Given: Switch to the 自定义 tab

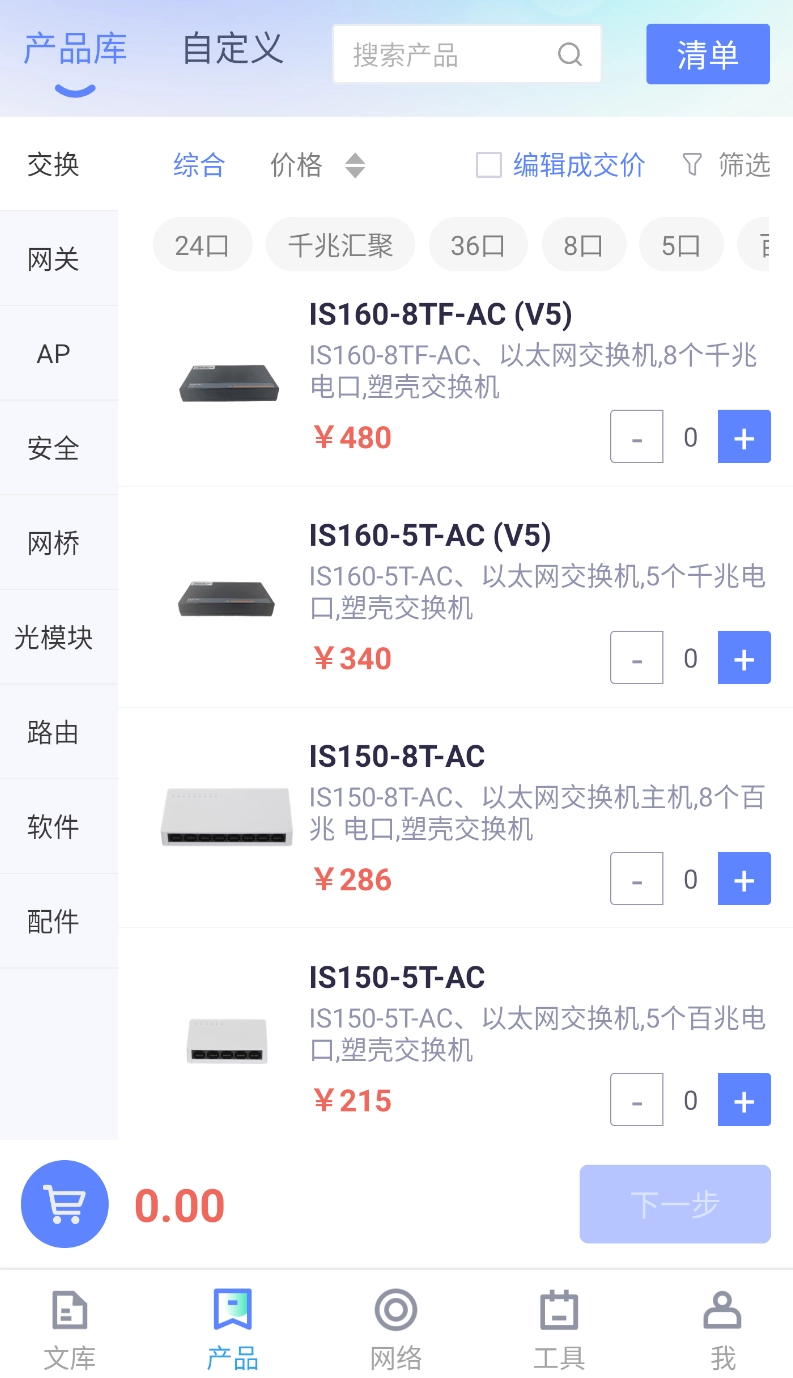Looking at the screenshot, I should coord(233,48).
